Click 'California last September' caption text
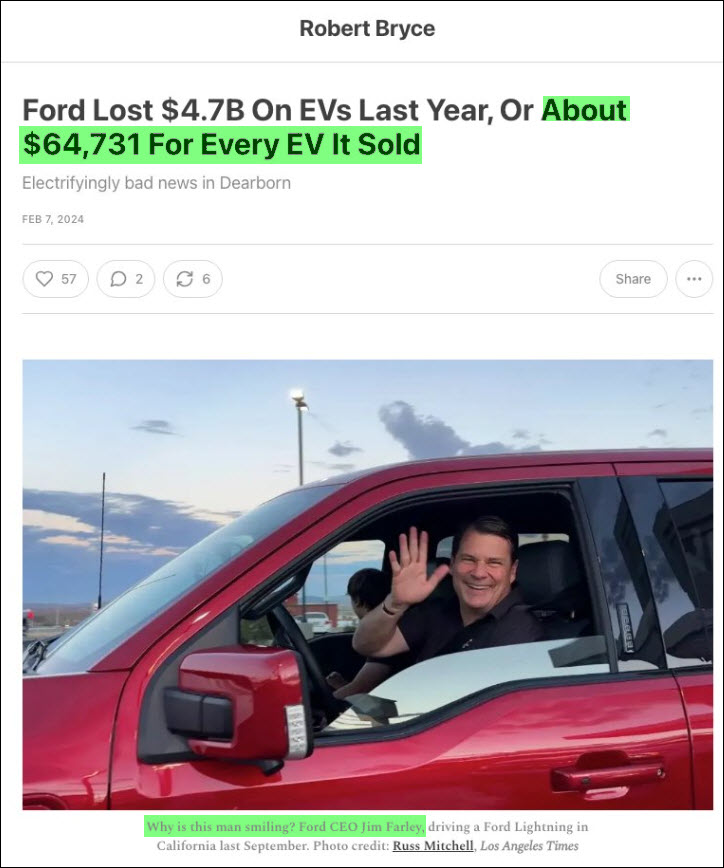The image size is (724, 868). (232, 846)
